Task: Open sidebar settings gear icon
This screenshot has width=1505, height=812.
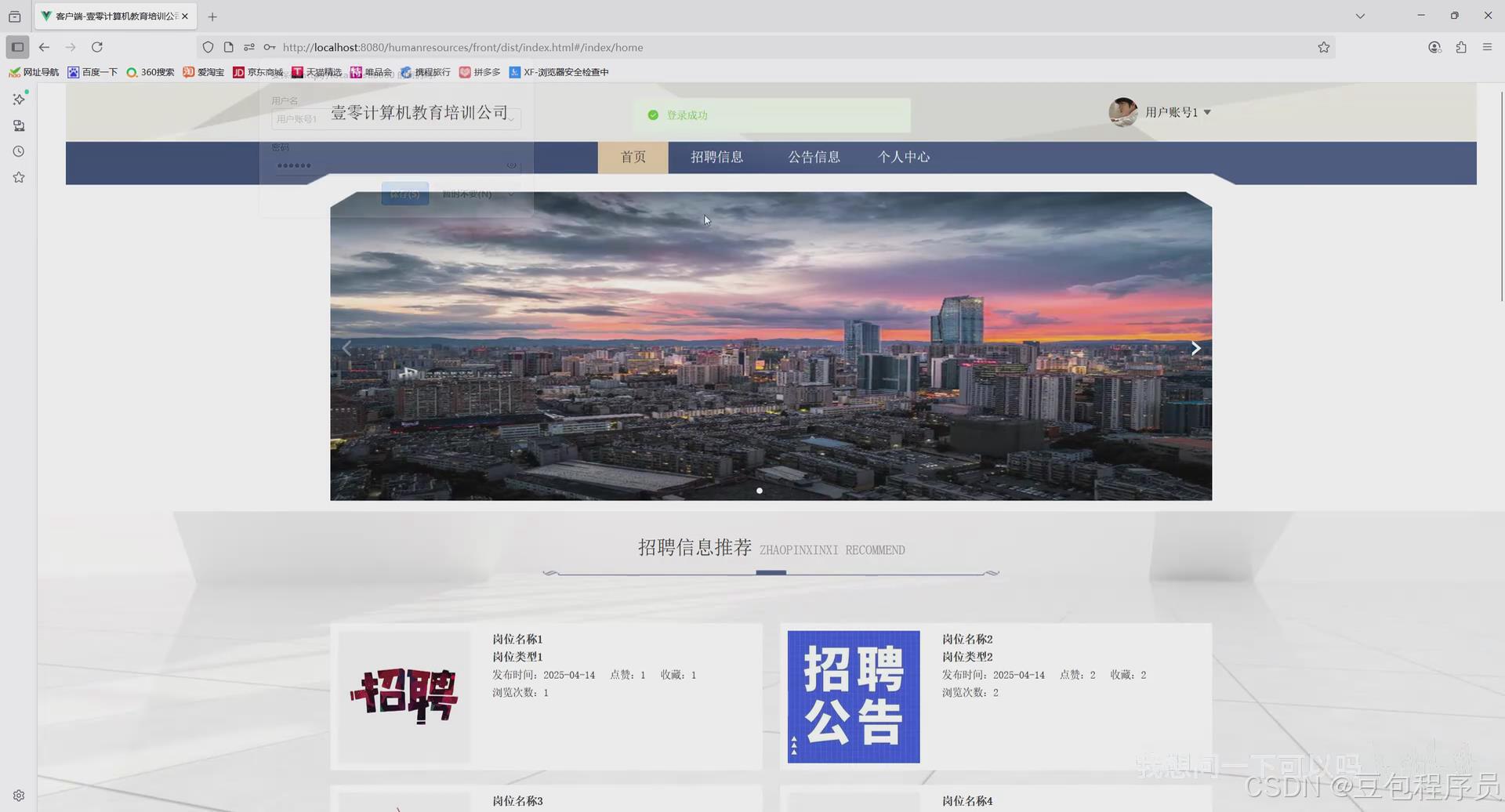Action: [x=19, y=796]
